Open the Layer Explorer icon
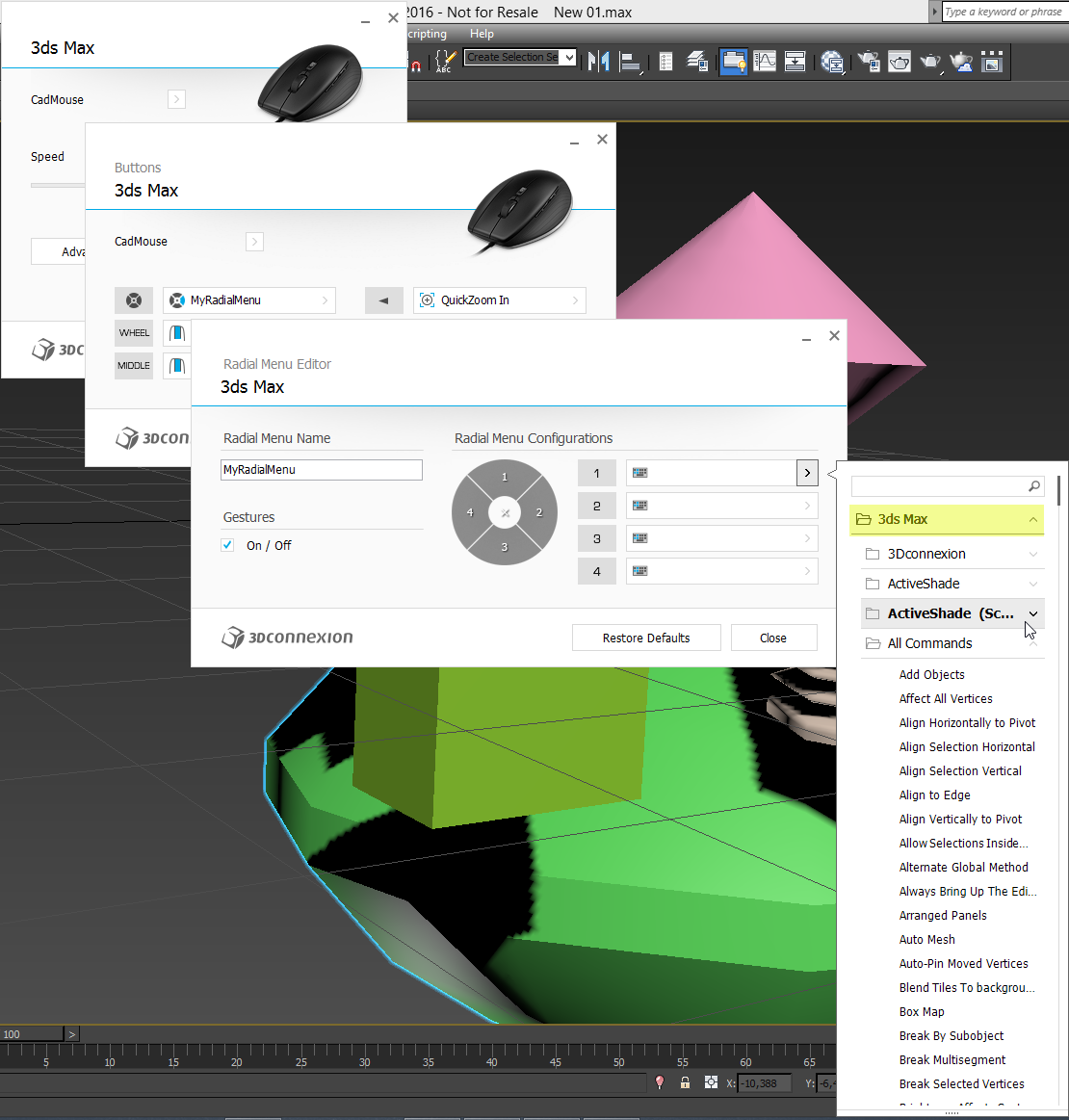The height and width of the screenshot is (1120, 1069). point(697,62)
